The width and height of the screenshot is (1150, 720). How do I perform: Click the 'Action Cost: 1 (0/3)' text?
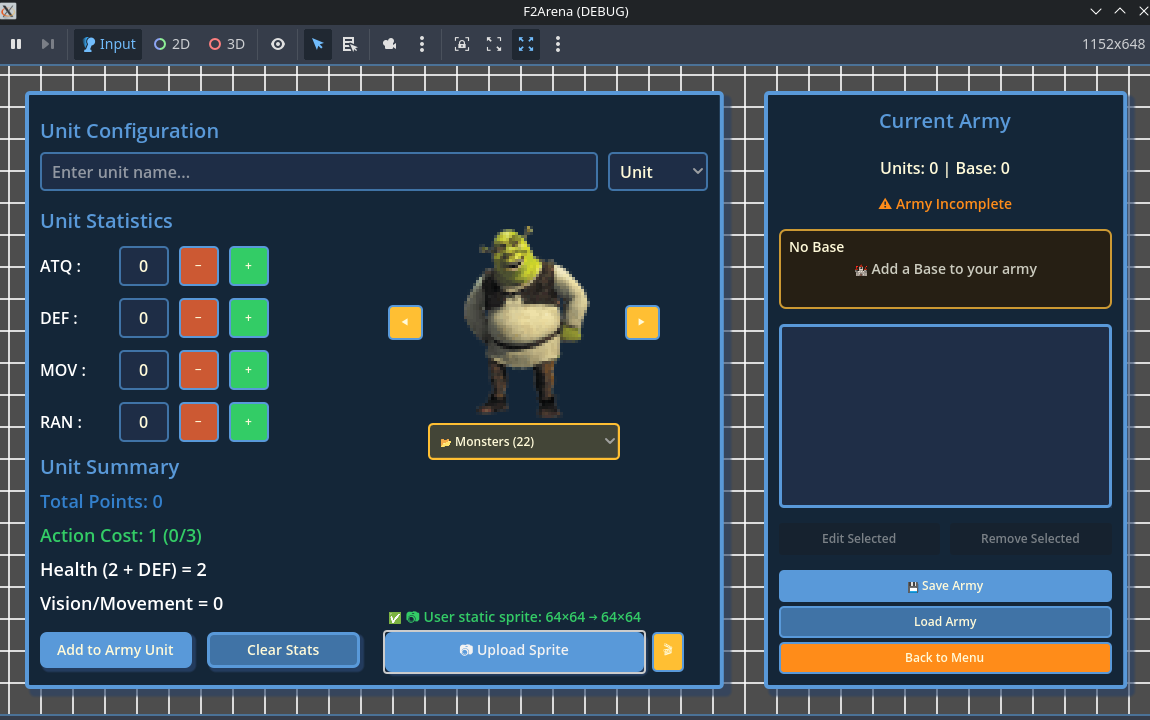121,535
